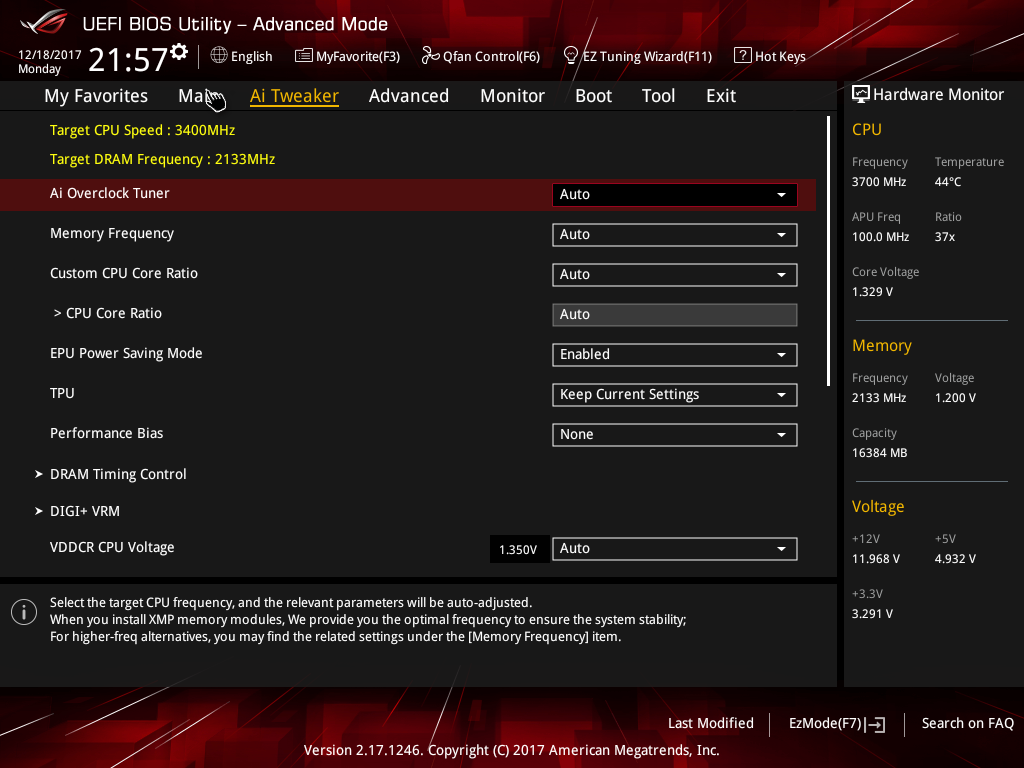Screen dimensions: 1024x768
Task: Switch to My Favorites tab
Action: click(x=96, y=96)
